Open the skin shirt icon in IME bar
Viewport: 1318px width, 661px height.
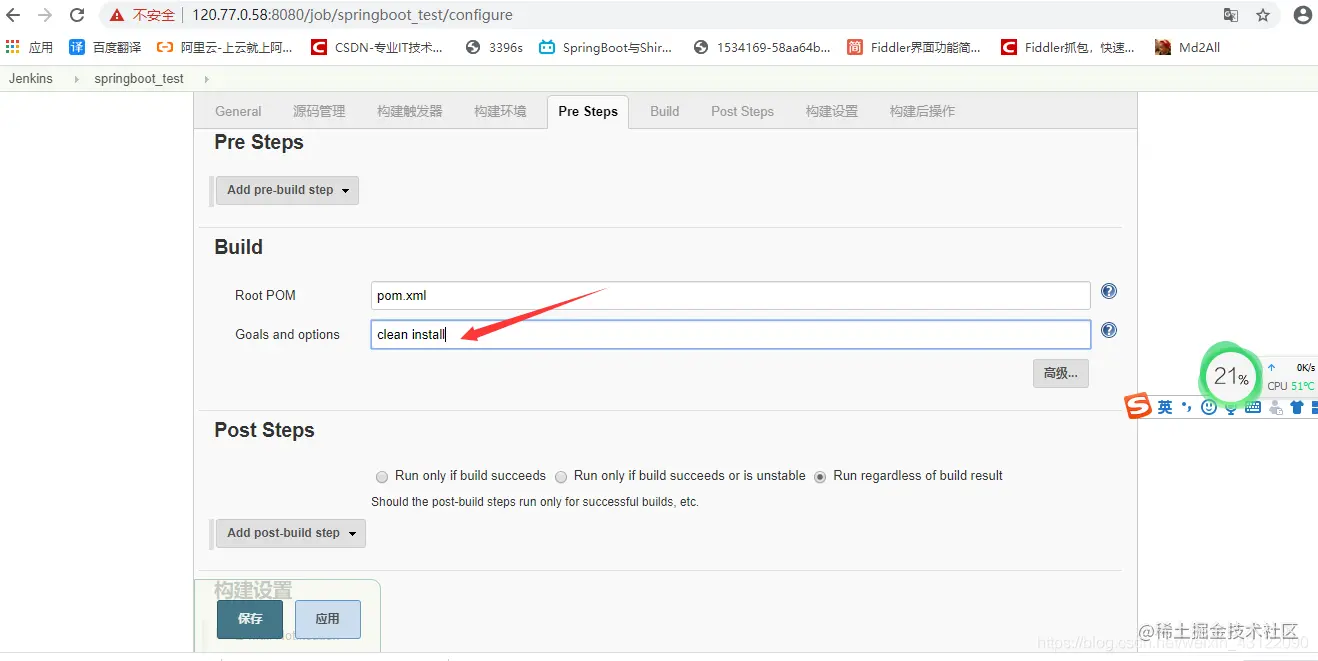click(x=1297, y=407)
